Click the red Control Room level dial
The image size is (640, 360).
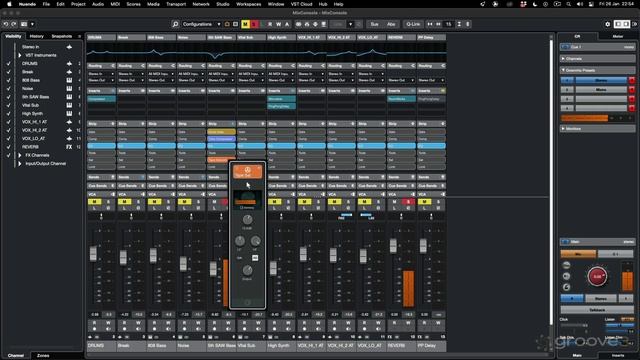tap(597, 276)
